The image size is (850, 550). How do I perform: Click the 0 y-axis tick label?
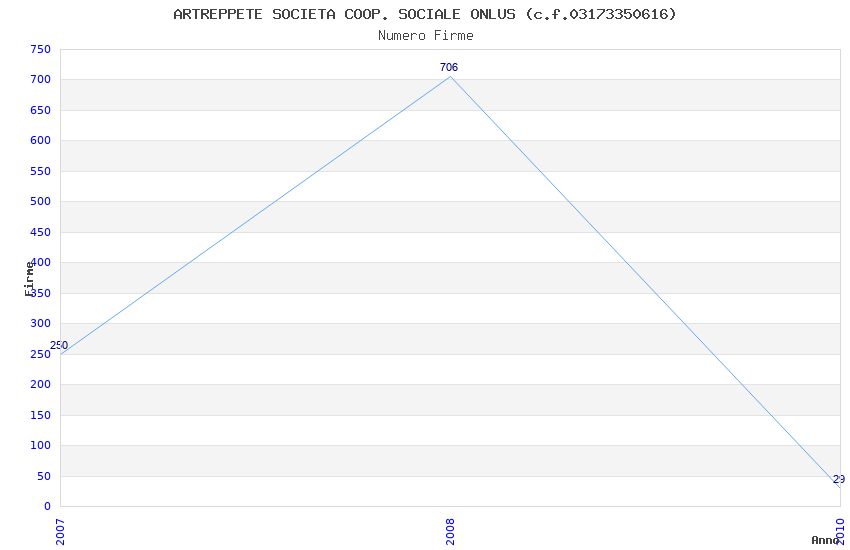pos(48,507)
